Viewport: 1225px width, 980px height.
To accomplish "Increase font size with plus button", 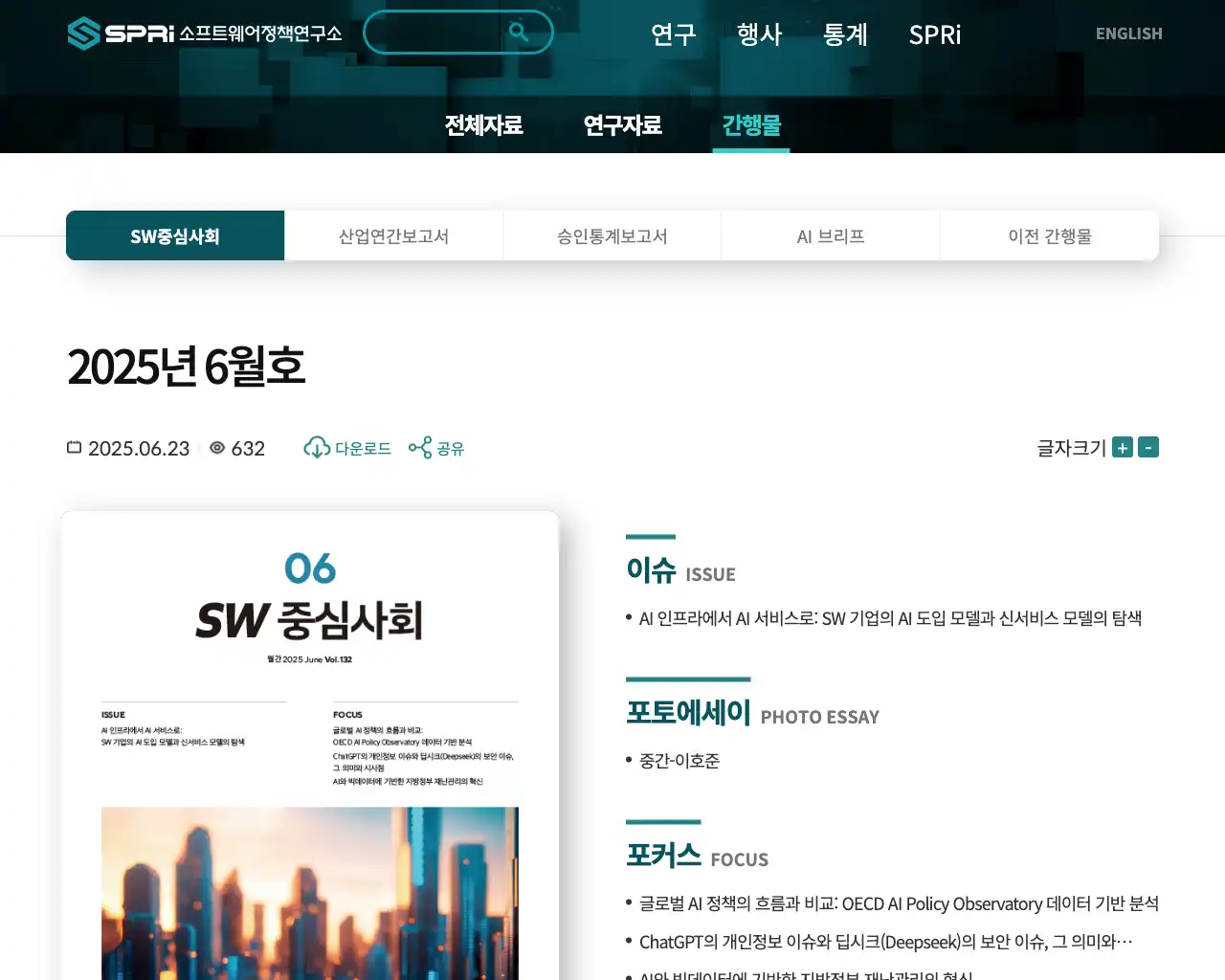I will point(1123,447).
